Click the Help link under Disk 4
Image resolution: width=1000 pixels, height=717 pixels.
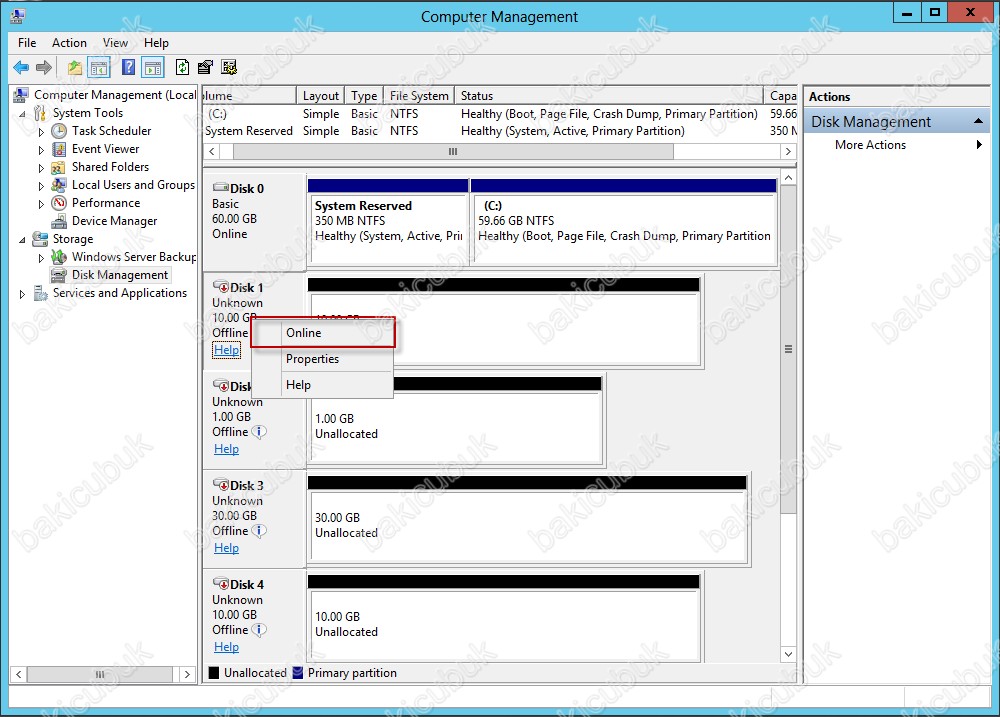pyautogui.click(x=226, y=647)
